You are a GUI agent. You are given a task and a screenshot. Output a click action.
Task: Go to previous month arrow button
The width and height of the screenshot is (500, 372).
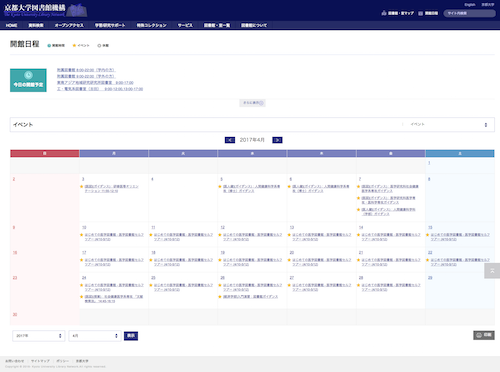coord(230,140)
